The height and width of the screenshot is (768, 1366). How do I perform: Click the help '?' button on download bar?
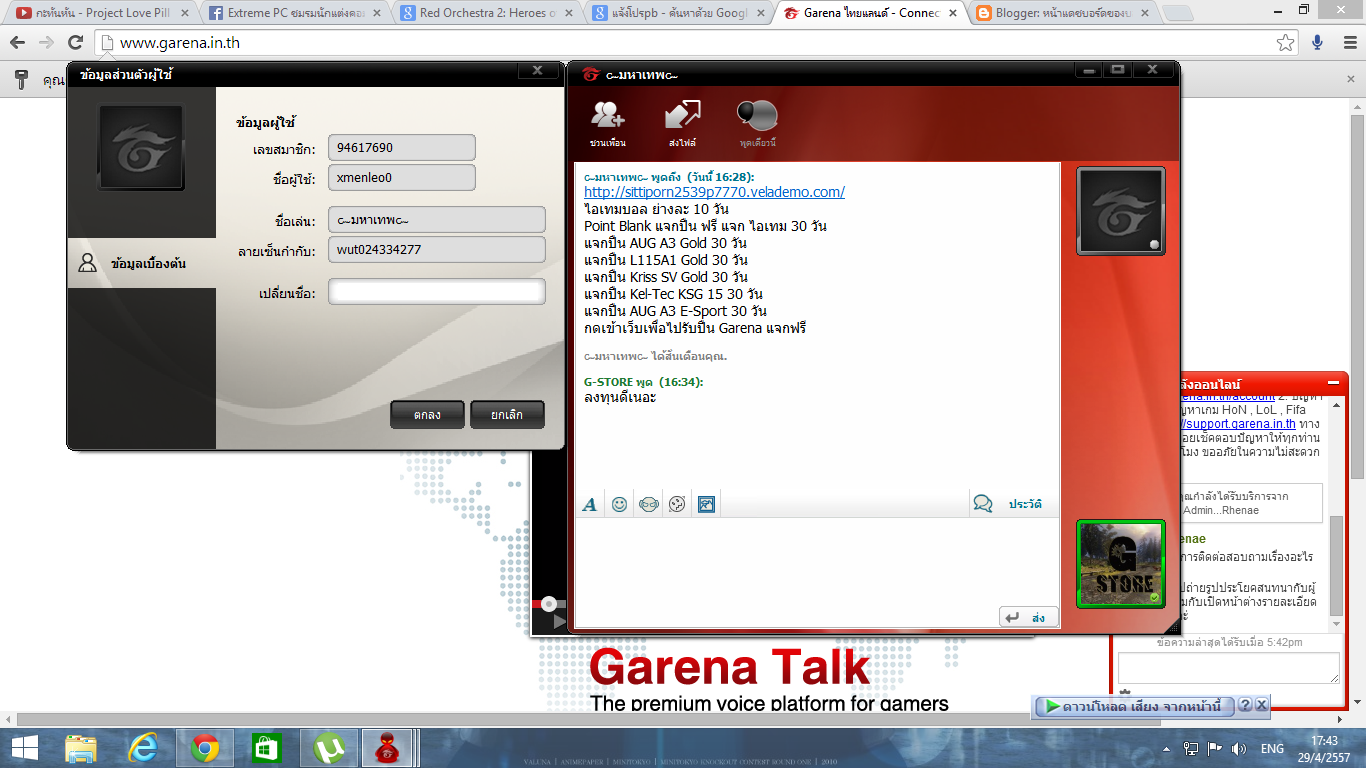point(1245,705)
